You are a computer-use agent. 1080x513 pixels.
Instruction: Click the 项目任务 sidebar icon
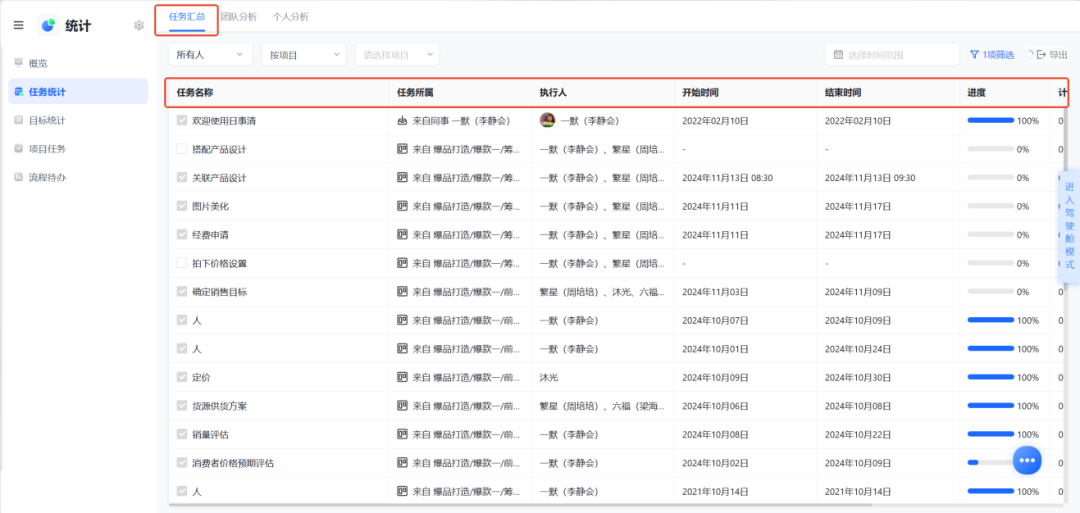click(19, 149)
